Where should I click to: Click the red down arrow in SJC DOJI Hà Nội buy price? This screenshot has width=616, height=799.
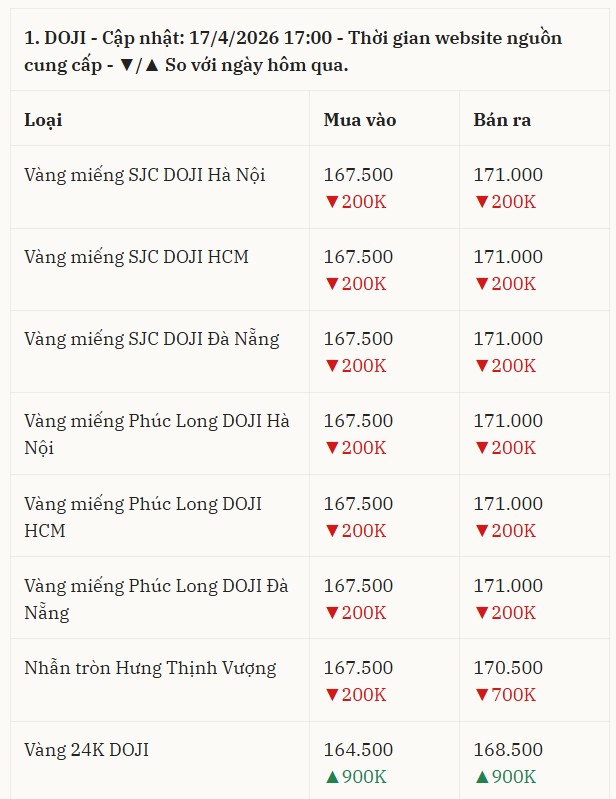point(332,202)
